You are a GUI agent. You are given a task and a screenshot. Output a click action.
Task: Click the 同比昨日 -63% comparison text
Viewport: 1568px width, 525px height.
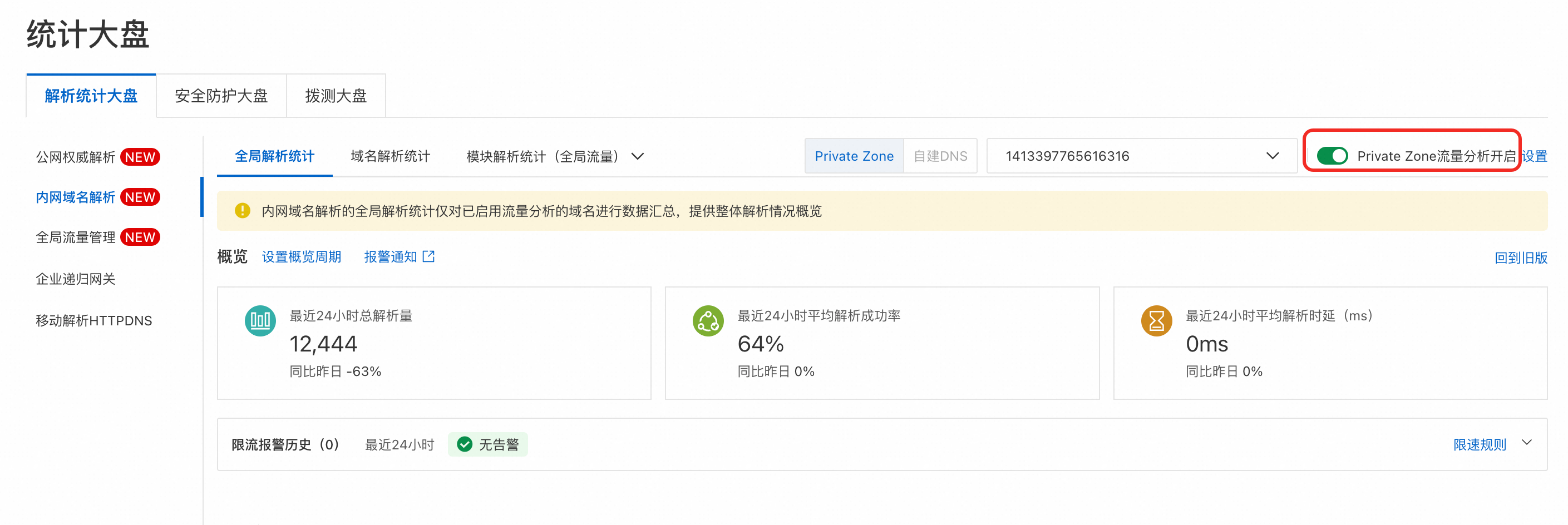tap(336, 371)
